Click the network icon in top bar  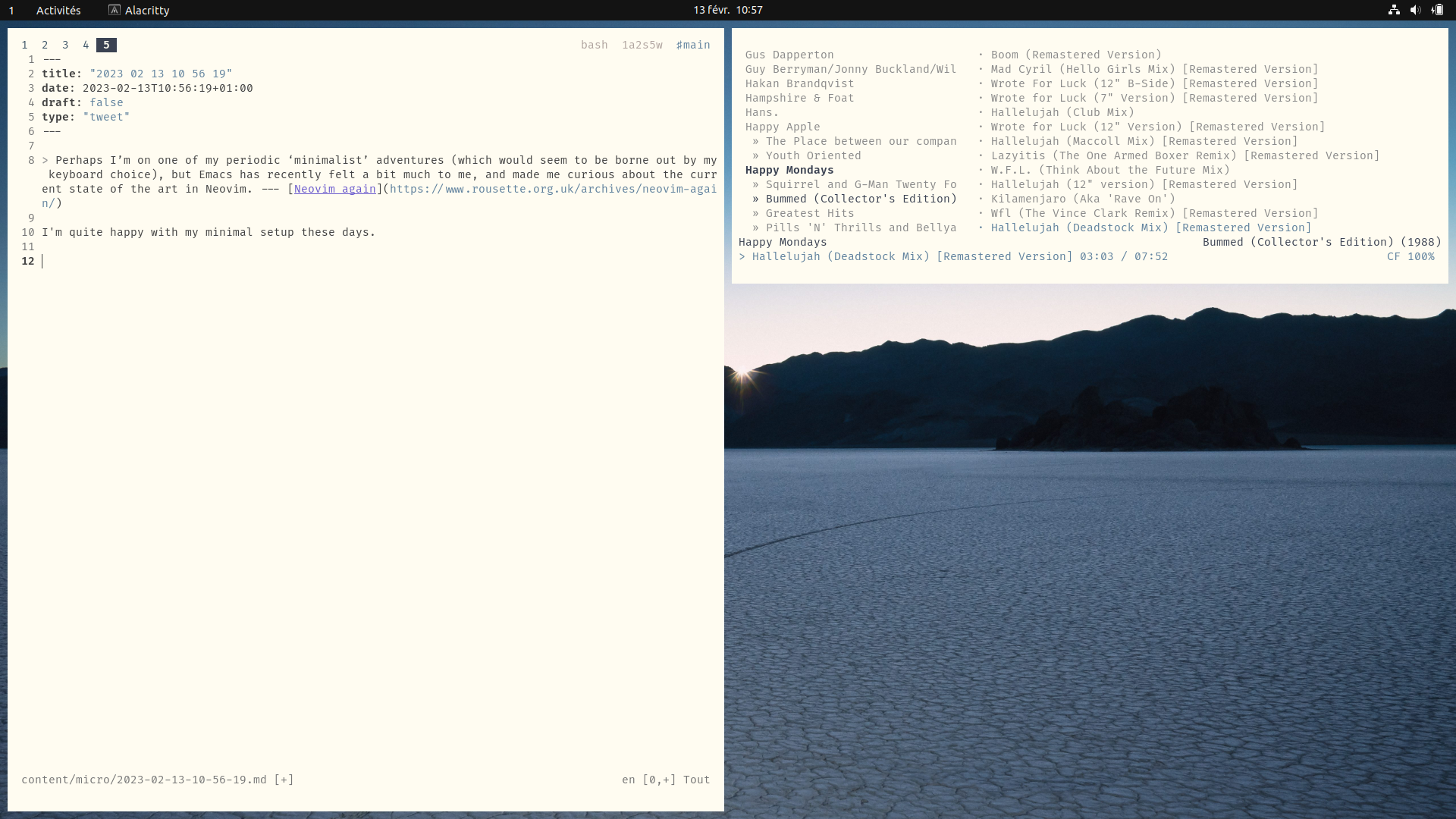(x=1394, y=10)
